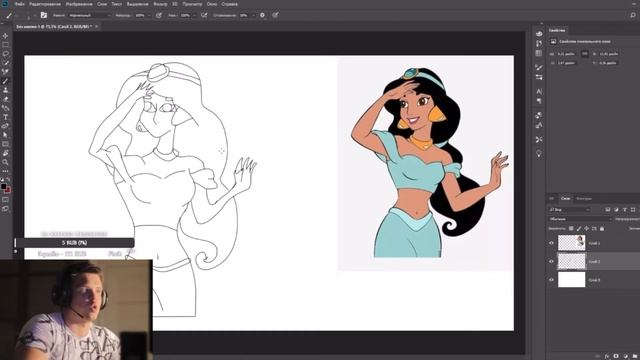Viewport: 640px width, 360px height.
Task: Toggle lock image pixels brush icon
Action: click(579, 229)
